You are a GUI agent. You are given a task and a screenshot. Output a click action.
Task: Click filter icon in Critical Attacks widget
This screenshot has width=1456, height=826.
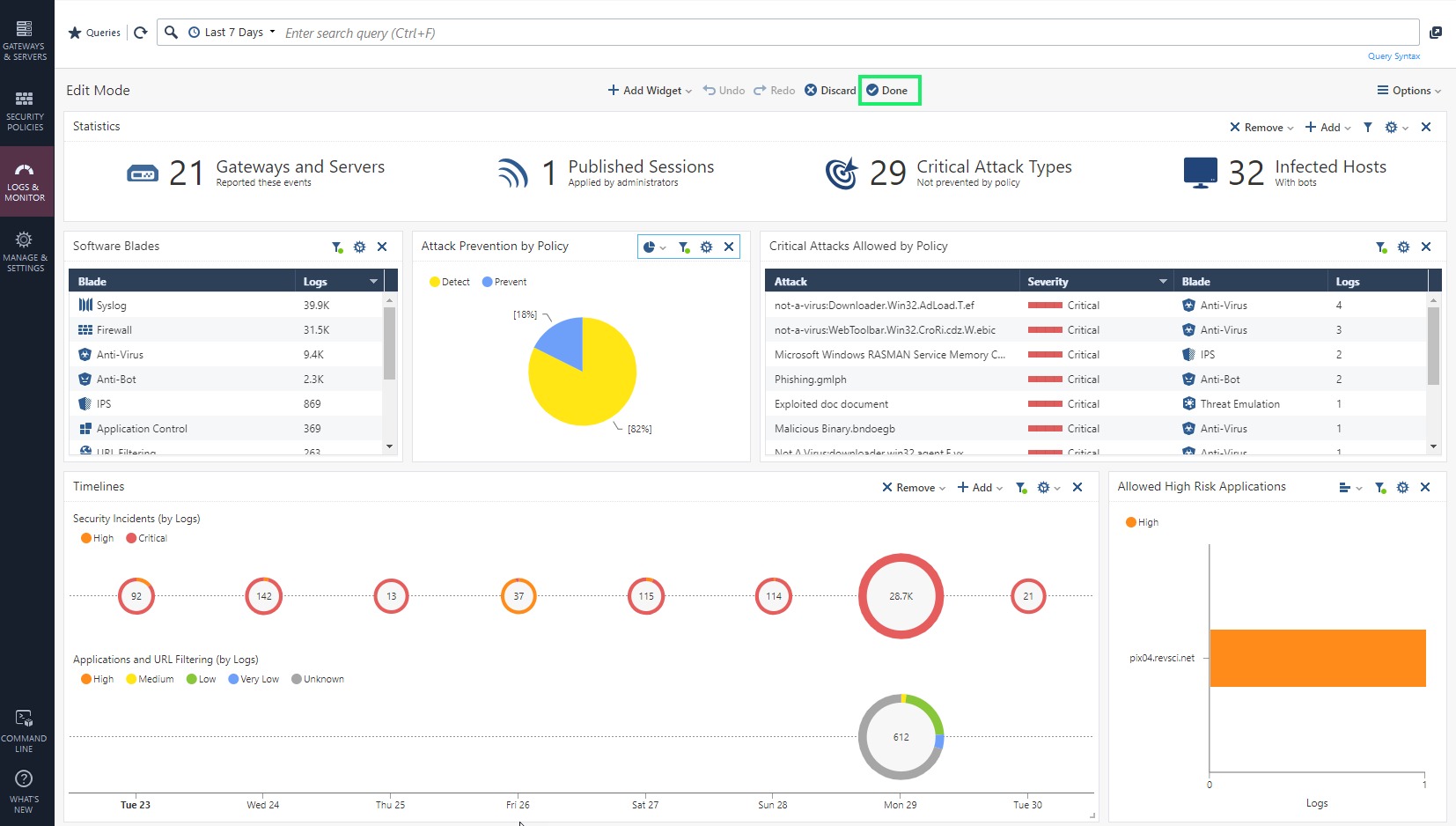1381,247
